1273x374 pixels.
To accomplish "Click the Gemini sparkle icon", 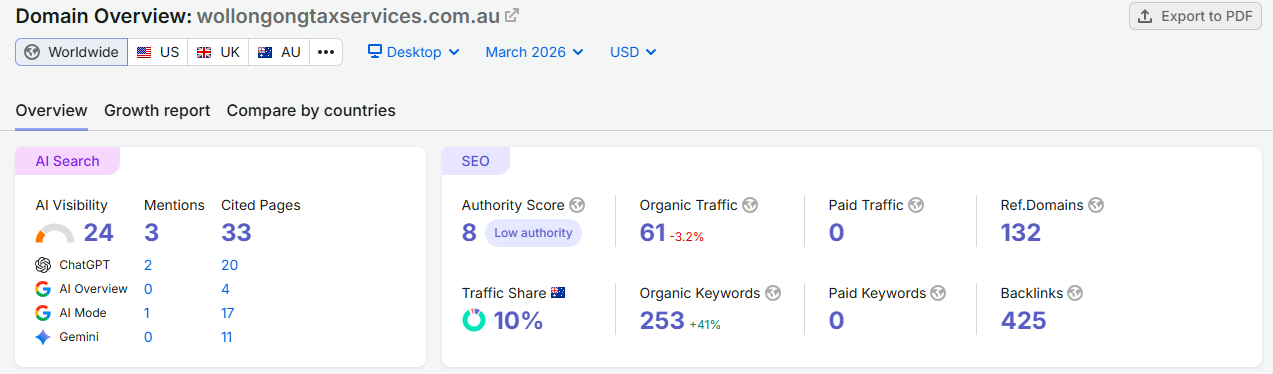I will pos(43,337).
